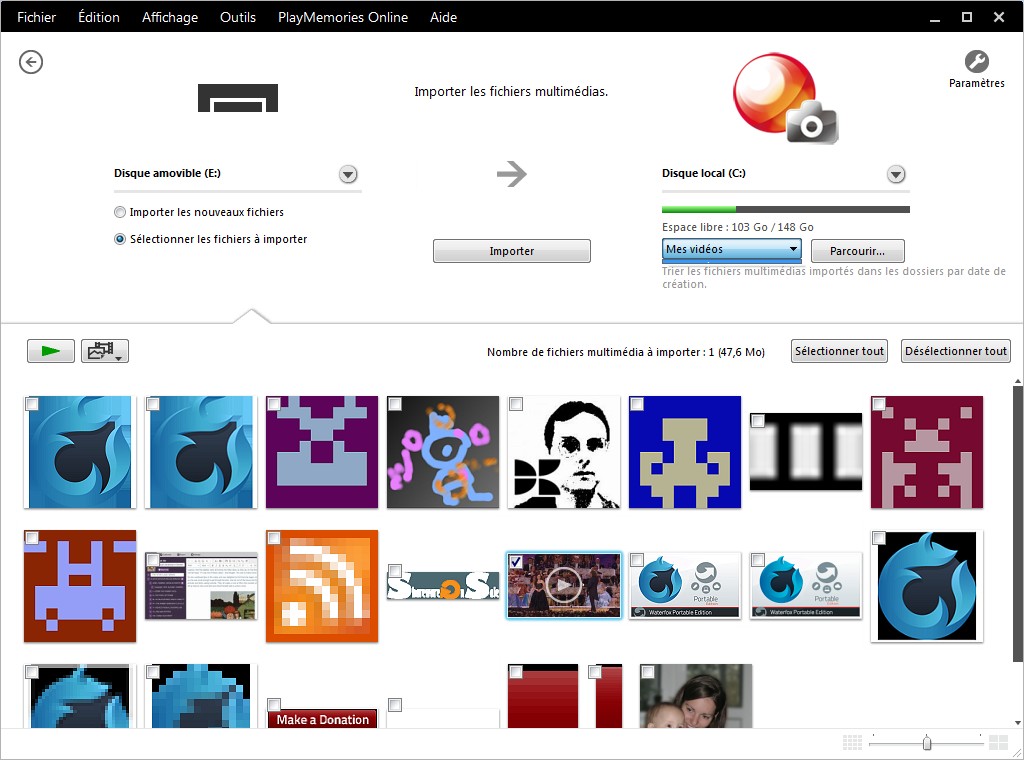Click Désélectionner tout button
1024x760 pixels.
tap(955, 351)
